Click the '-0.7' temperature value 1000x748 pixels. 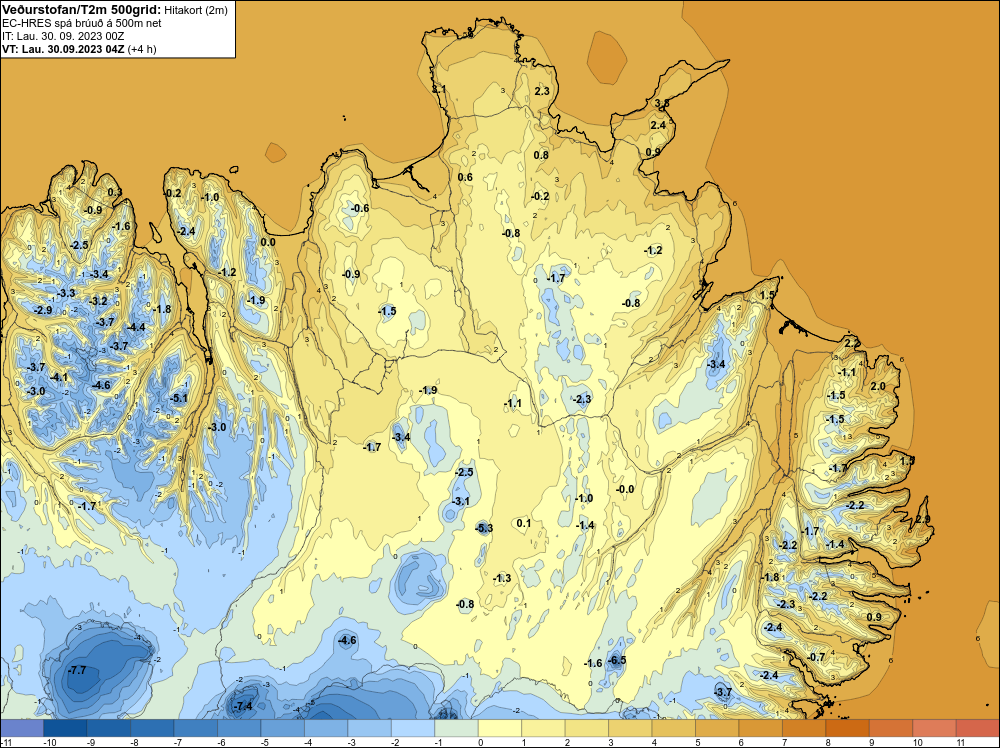click(816, 657)
